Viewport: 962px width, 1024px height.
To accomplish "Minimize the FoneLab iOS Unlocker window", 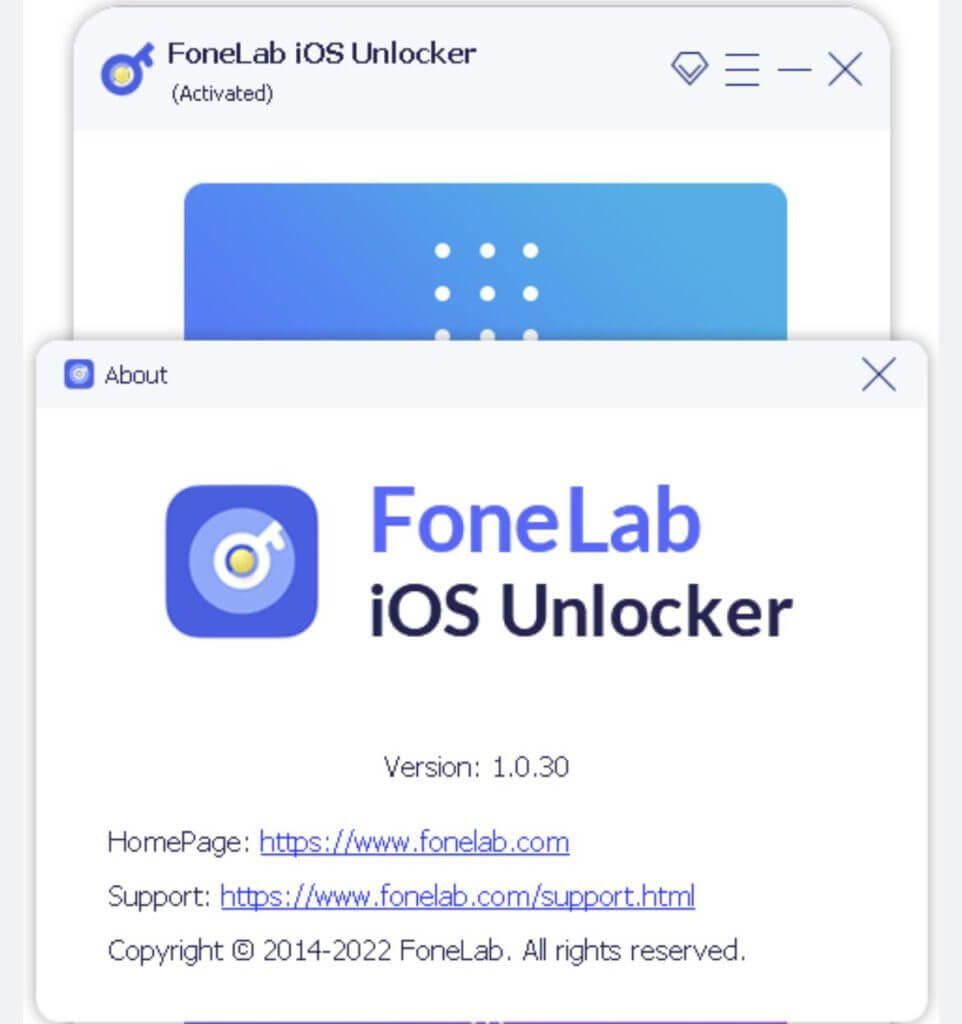I will pyautogui.click(x=794, y=69).
